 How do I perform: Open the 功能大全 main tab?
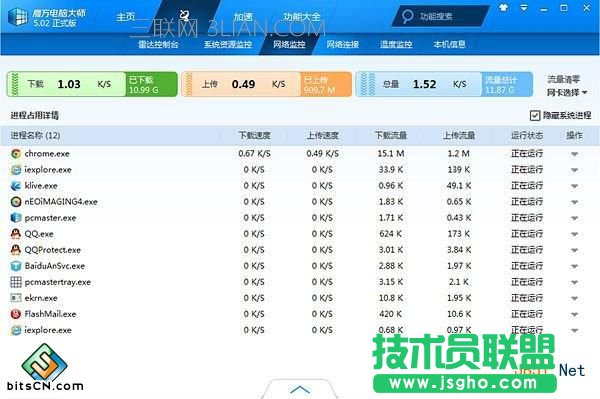coord(302,17)
